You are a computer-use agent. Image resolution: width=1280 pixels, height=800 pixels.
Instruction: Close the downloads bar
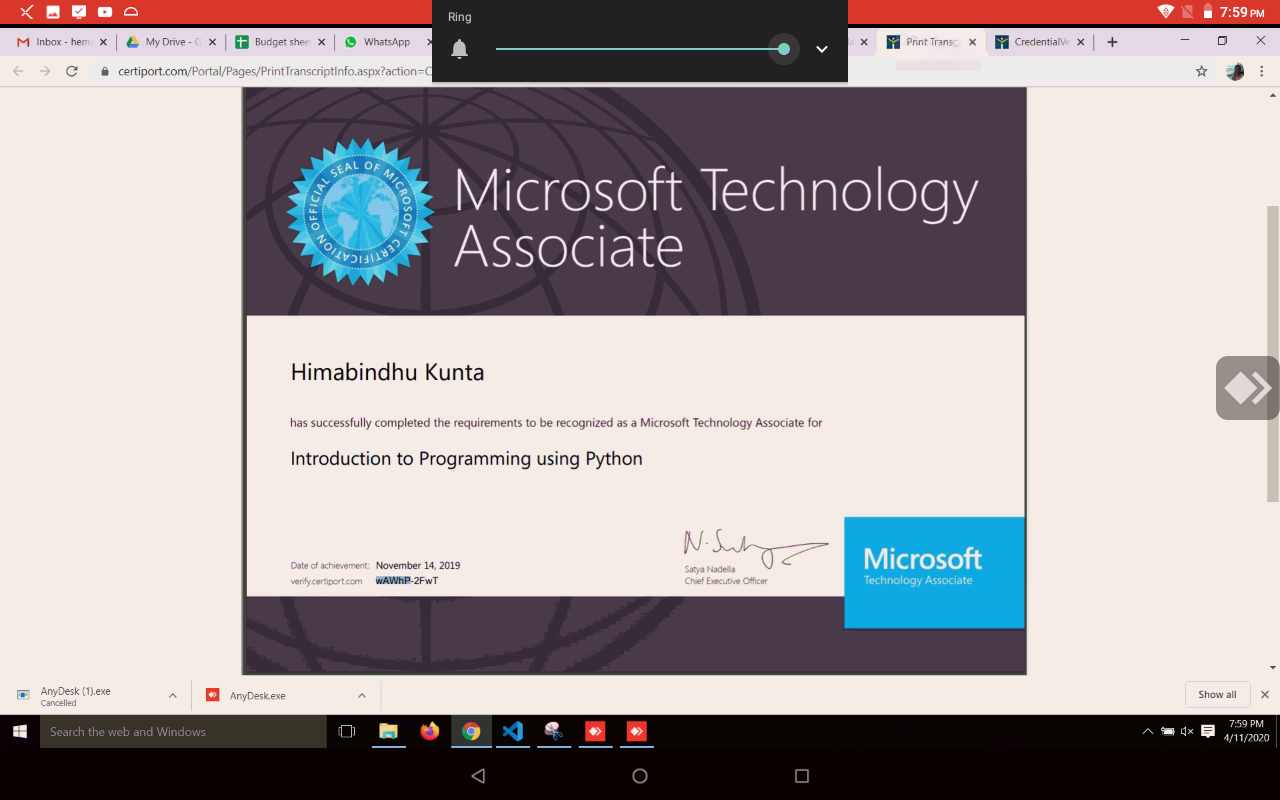coord(1264,694)
